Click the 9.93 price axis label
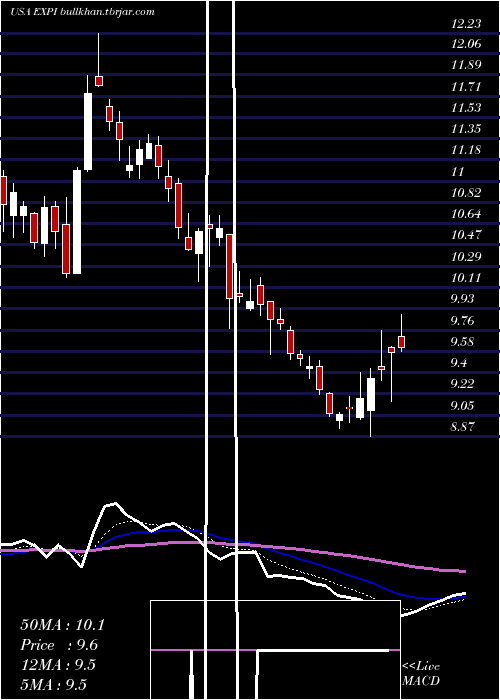The width and height of the screenshot is (500, 700). point(462,299)
